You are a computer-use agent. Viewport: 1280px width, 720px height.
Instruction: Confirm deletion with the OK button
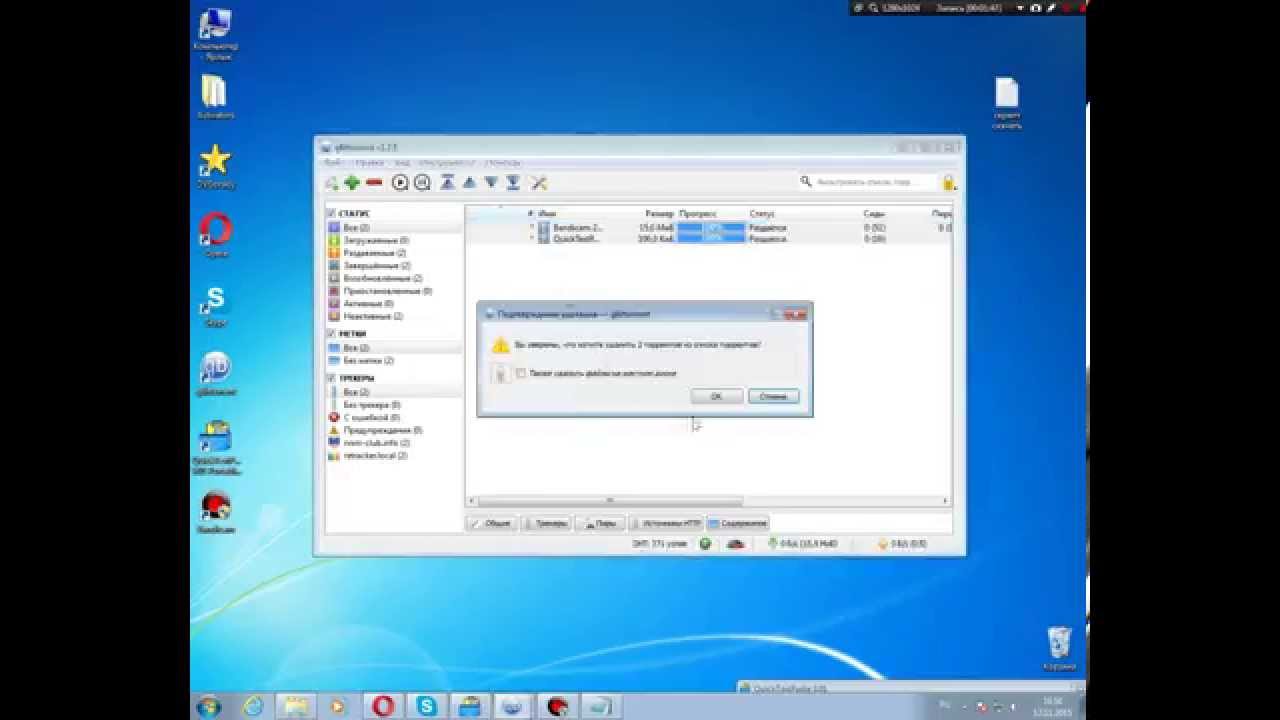pos(716,396)
